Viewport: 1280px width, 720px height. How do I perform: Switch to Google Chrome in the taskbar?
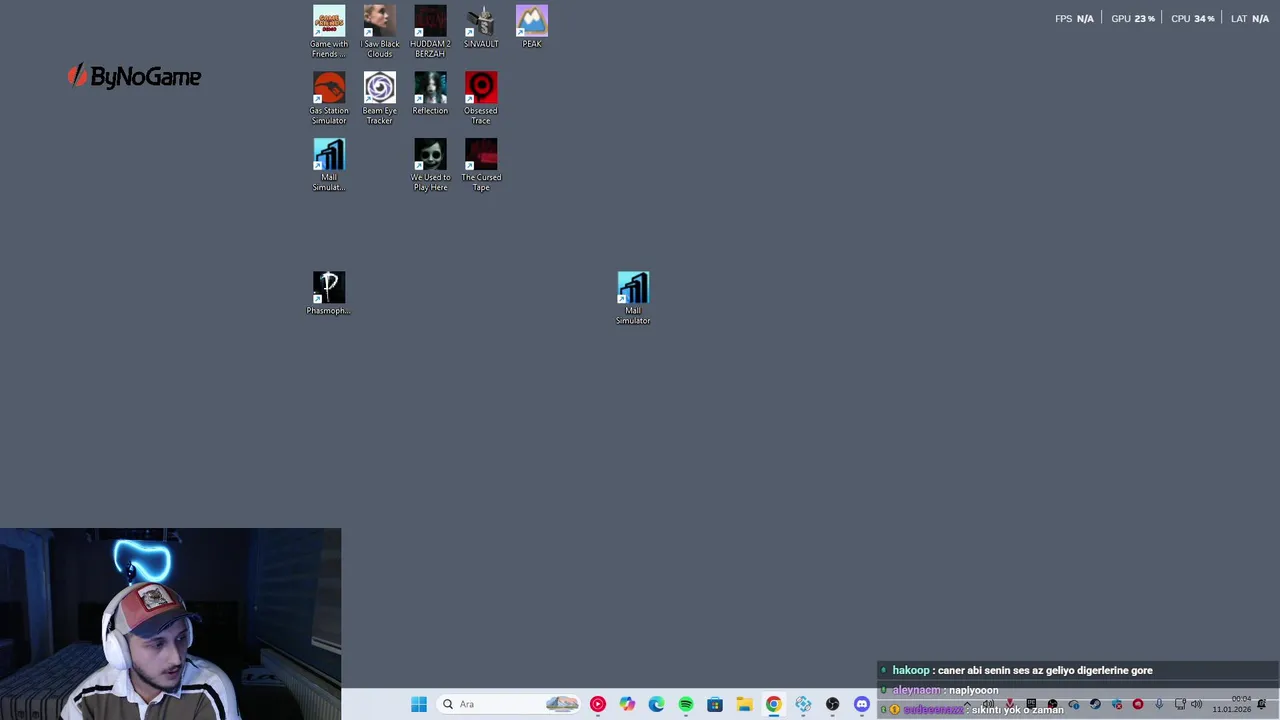pos(774,704)
